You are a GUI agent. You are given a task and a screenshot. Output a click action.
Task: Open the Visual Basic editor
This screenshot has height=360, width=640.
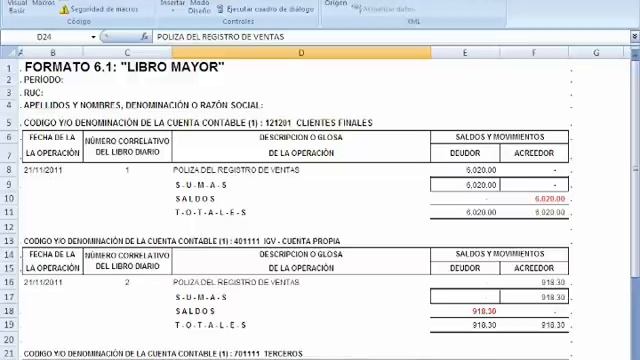tap(17, 6)
